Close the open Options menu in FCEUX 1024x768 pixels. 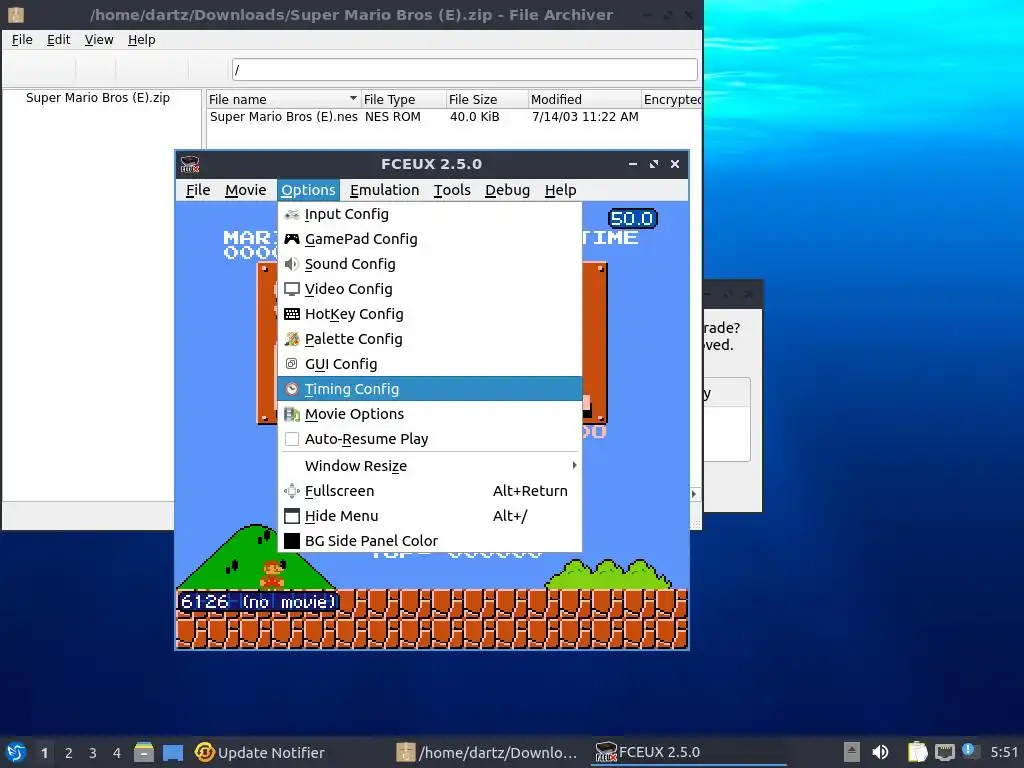coord(308,190)
